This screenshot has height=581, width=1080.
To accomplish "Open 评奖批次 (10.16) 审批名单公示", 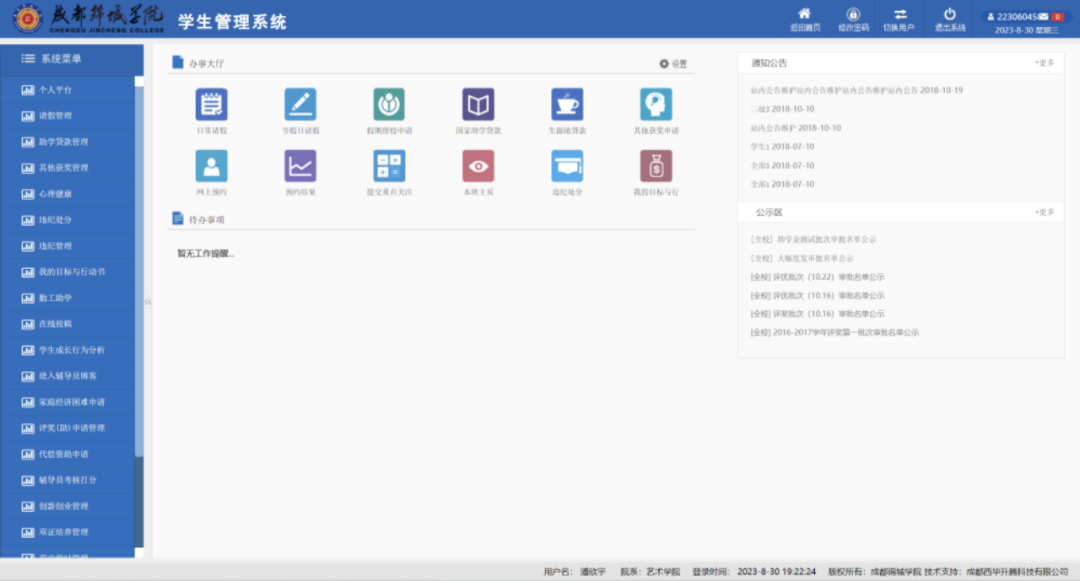I will 818,314.
